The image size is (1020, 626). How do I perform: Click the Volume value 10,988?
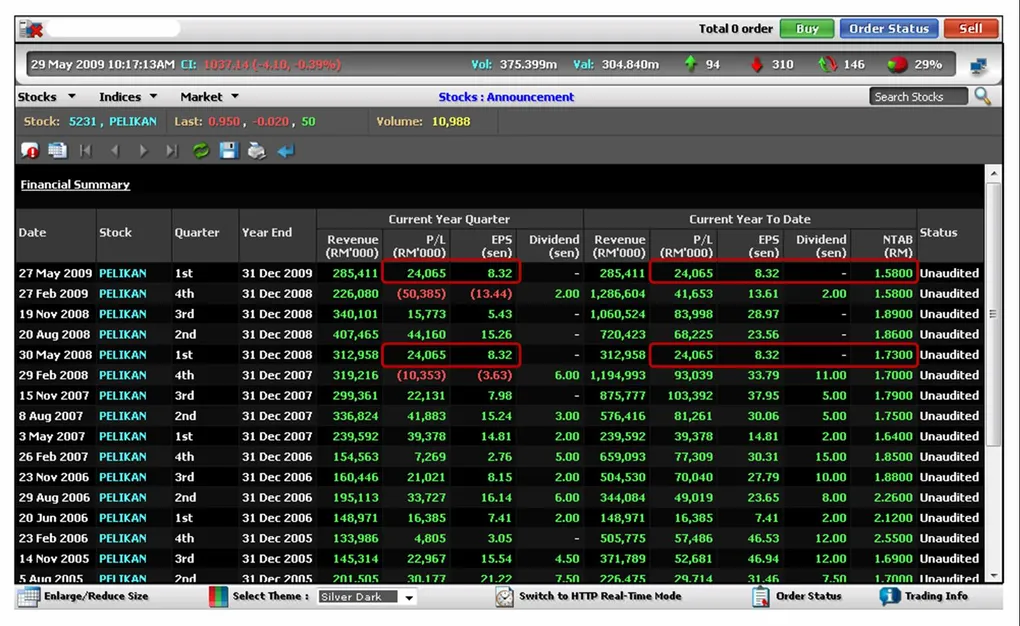tap(451, 122)
